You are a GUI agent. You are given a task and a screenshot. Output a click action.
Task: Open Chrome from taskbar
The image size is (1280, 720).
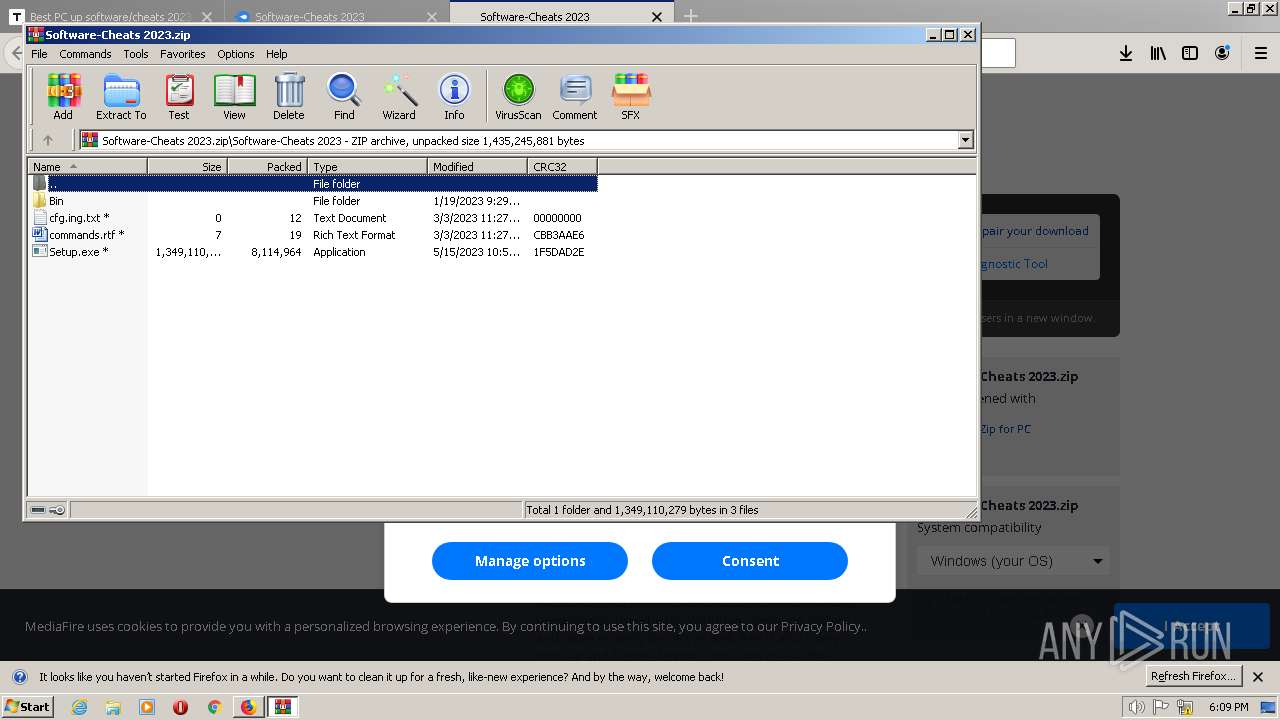[x=214, y=707]
